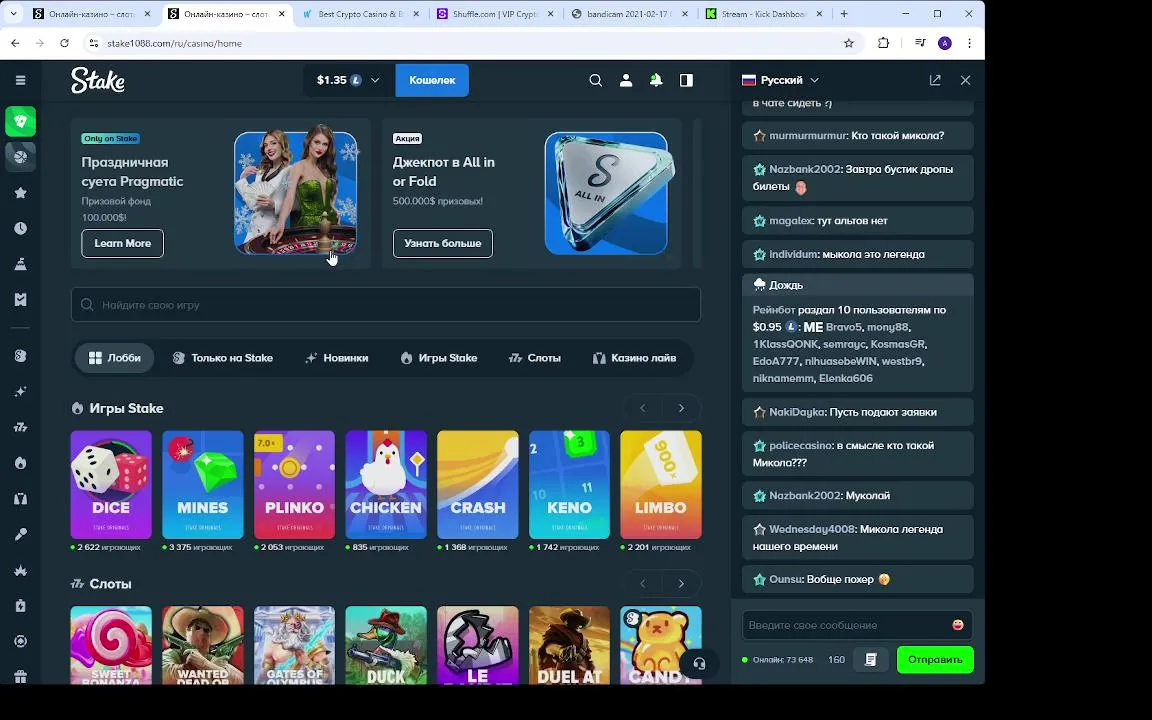This screenshot has width=1152, height=720.
Task: Open the search magnifier in header
Action: click(596, 80)
